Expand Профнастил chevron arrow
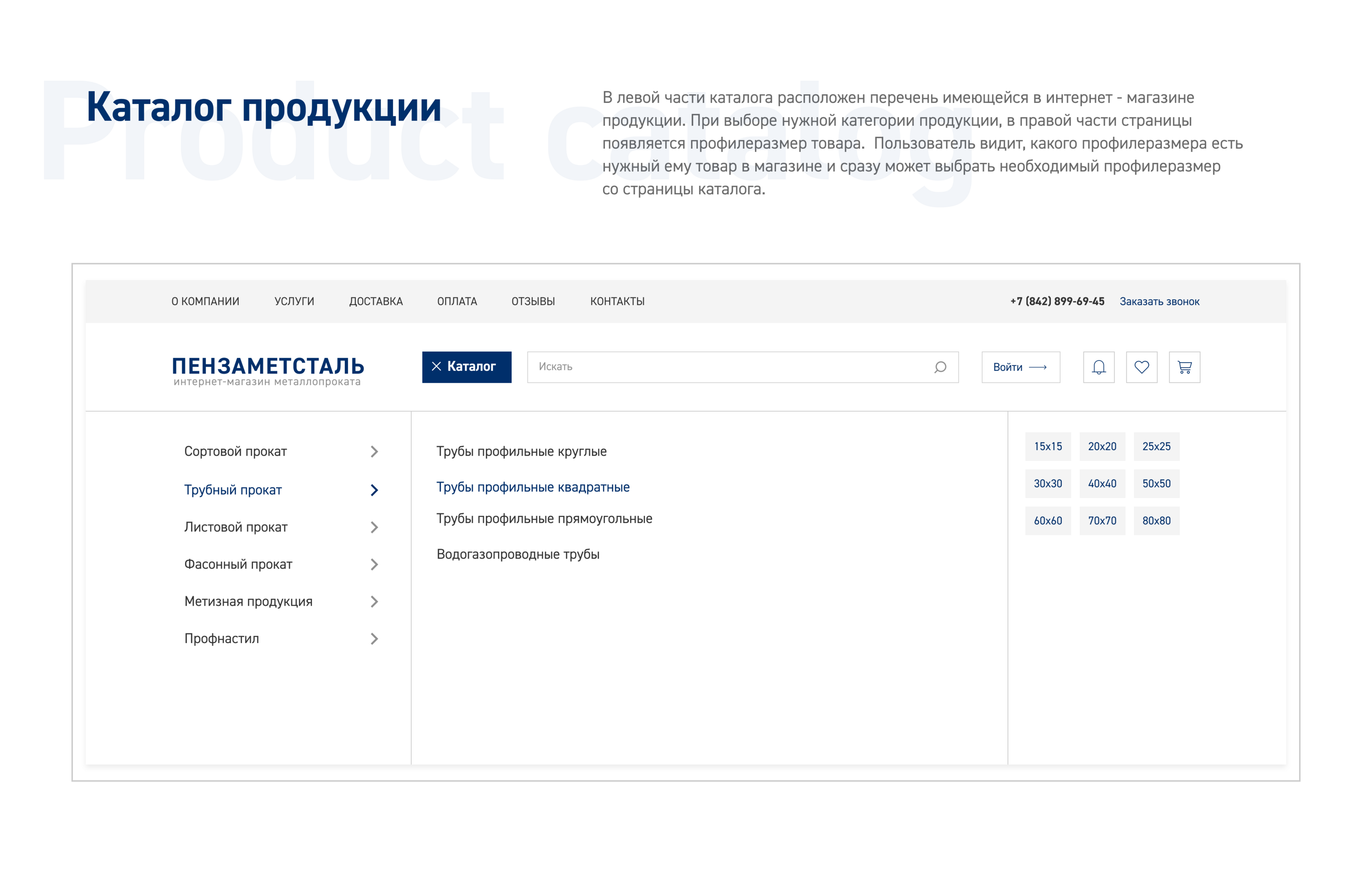This screenshot has width=1372, height=896. [374, 639]
